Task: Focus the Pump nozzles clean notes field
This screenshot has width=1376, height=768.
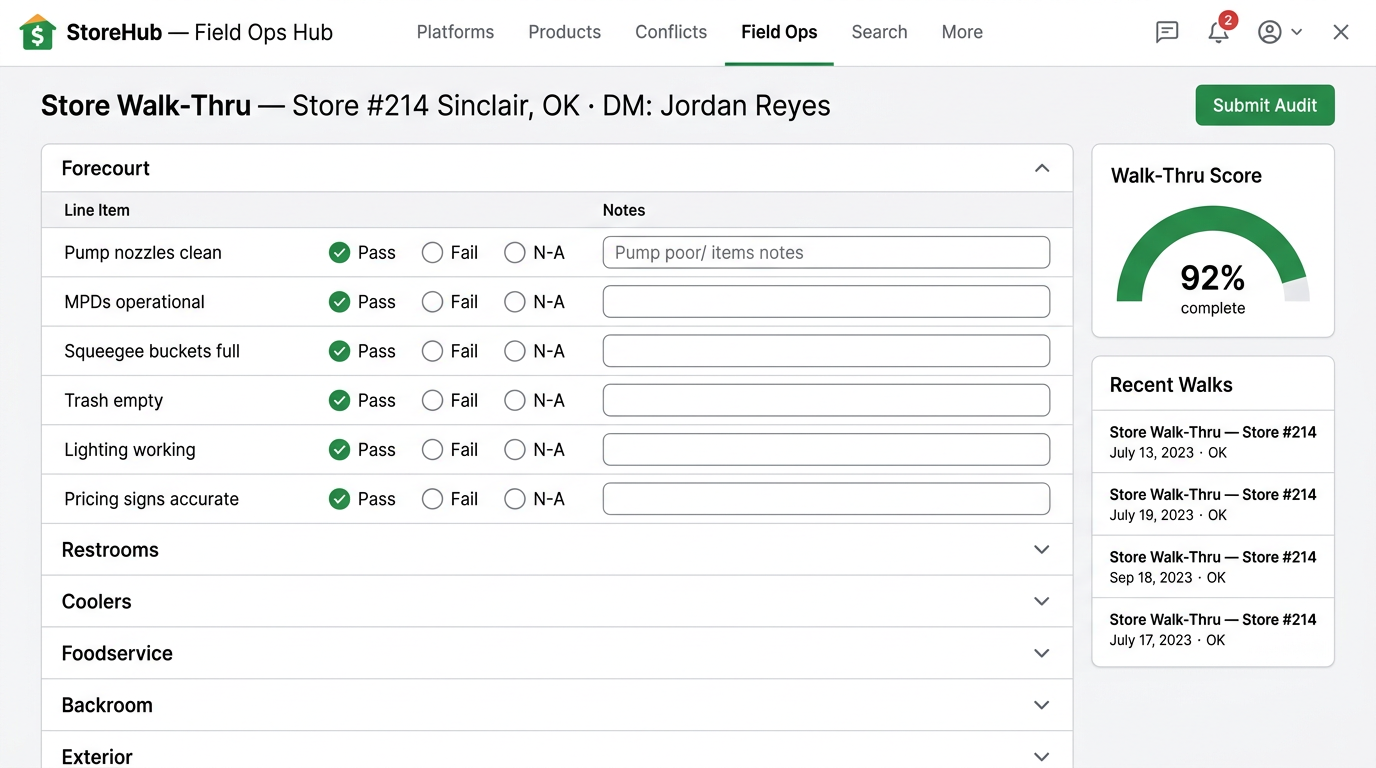Action: pos(826,253)
